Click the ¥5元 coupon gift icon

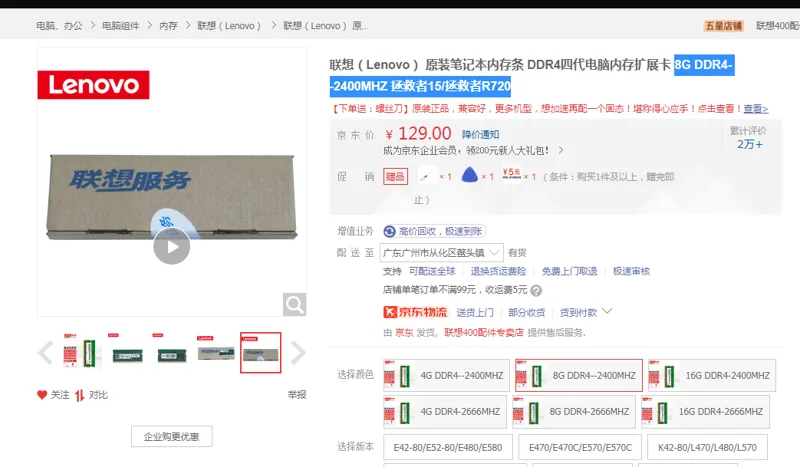tap(511, 176)
